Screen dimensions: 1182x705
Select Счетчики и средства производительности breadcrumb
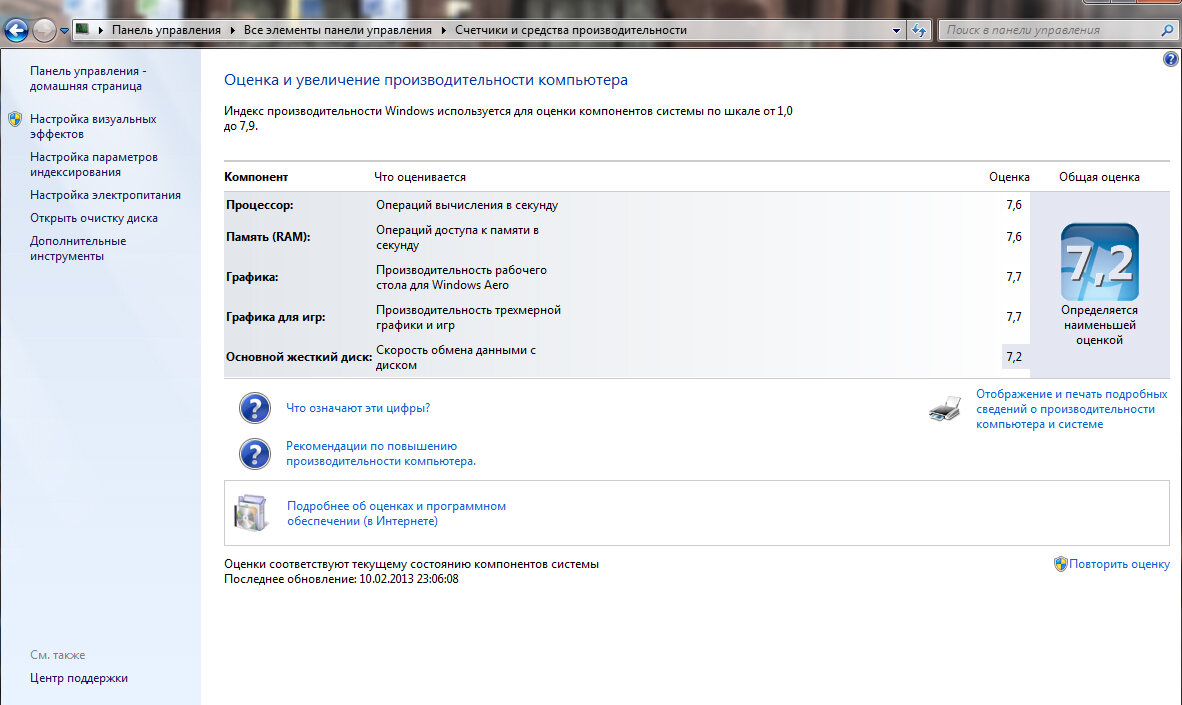coord(571,30)
